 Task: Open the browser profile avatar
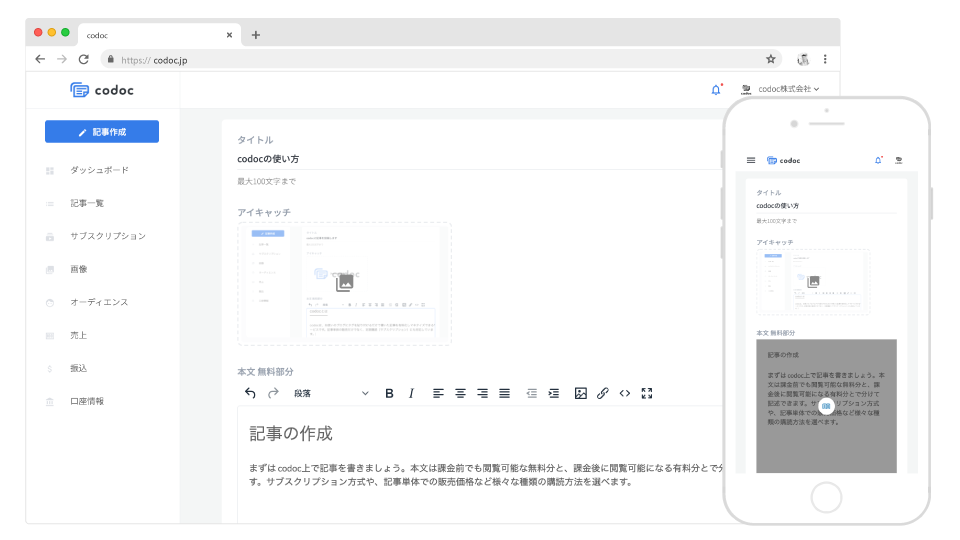coord(803,59)
